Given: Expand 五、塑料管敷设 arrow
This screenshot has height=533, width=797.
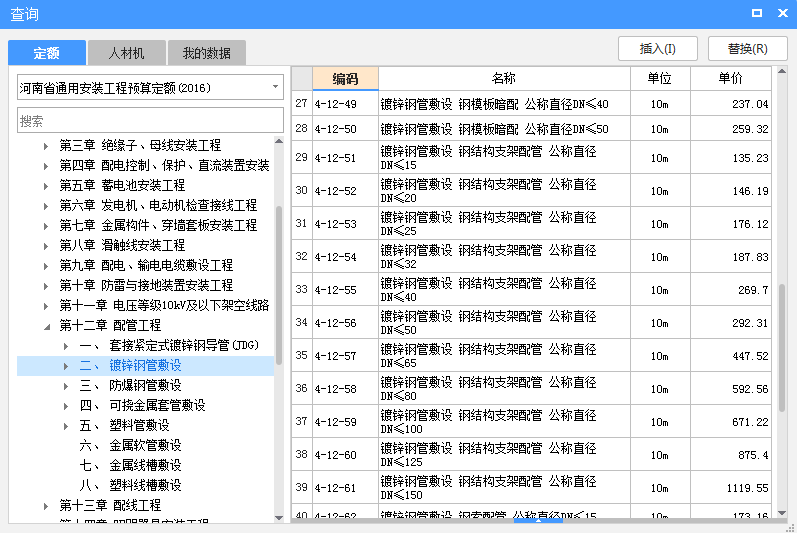Looking at the screenshot, I should click(x=66, y=426).
